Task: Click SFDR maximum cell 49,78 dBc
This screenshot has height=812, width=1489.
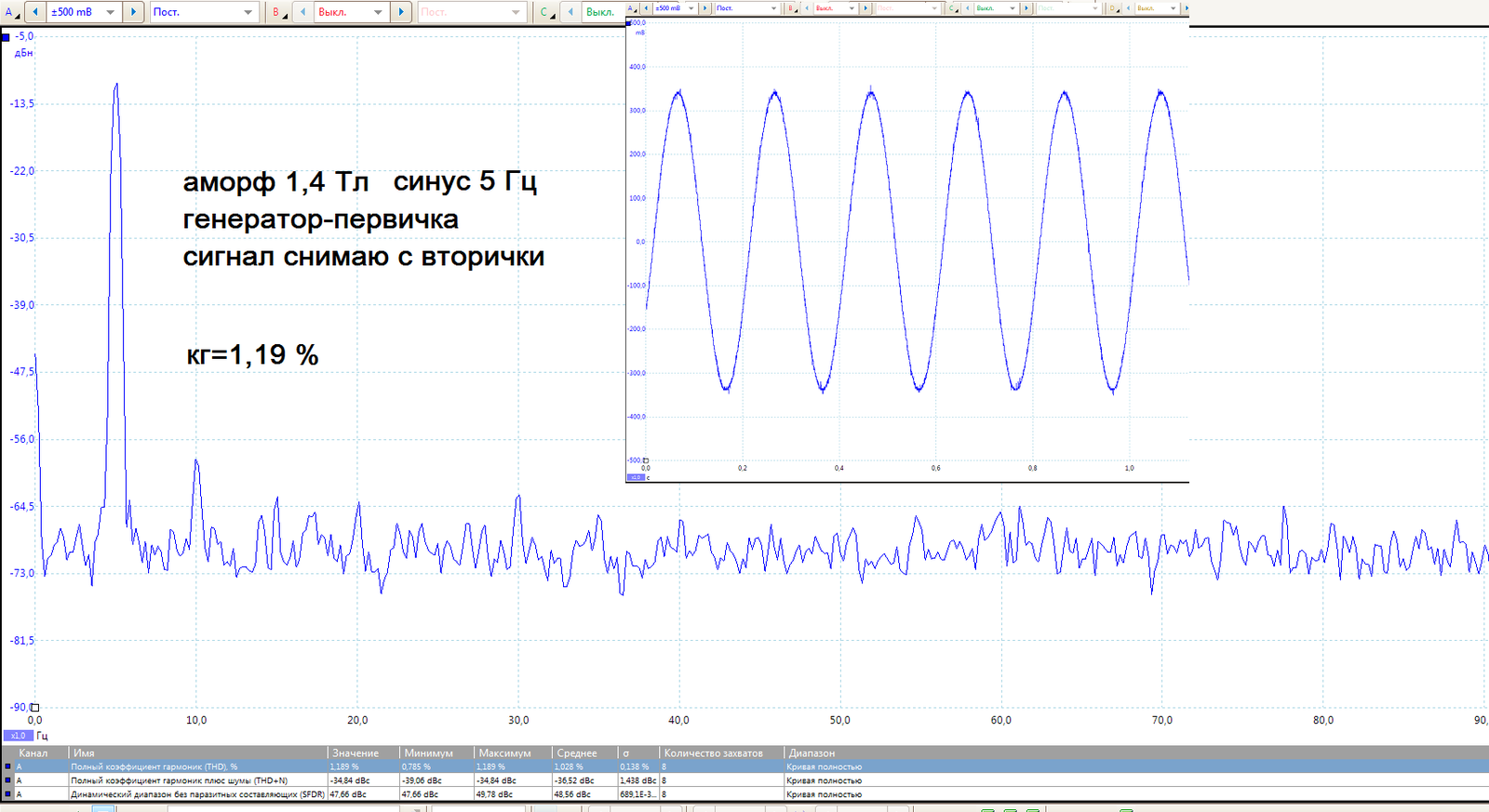Action: [x=514, y=794]
